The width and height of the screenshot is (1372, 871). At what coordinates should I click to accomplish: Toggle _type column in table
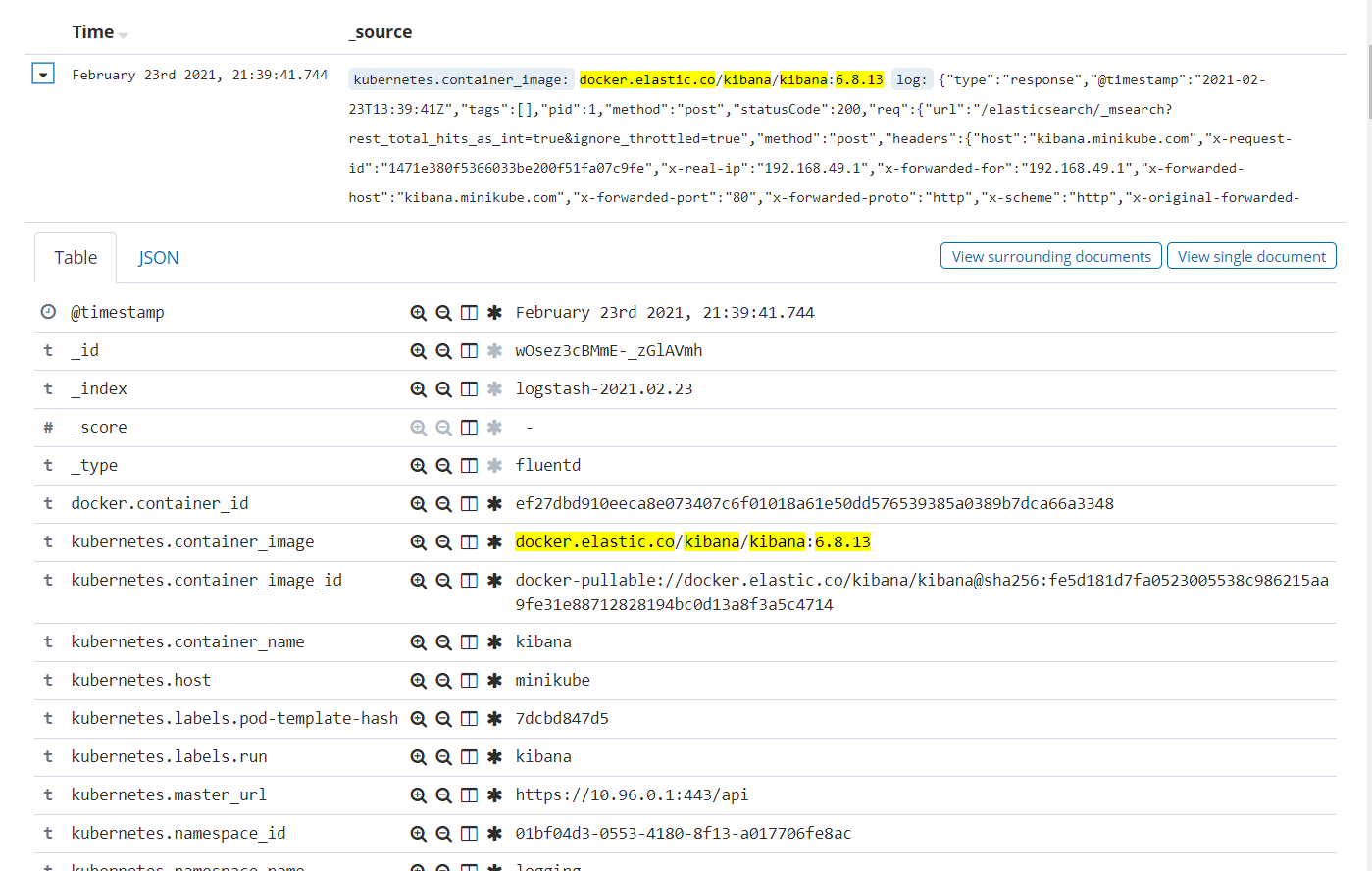click(x=470, y=466)
